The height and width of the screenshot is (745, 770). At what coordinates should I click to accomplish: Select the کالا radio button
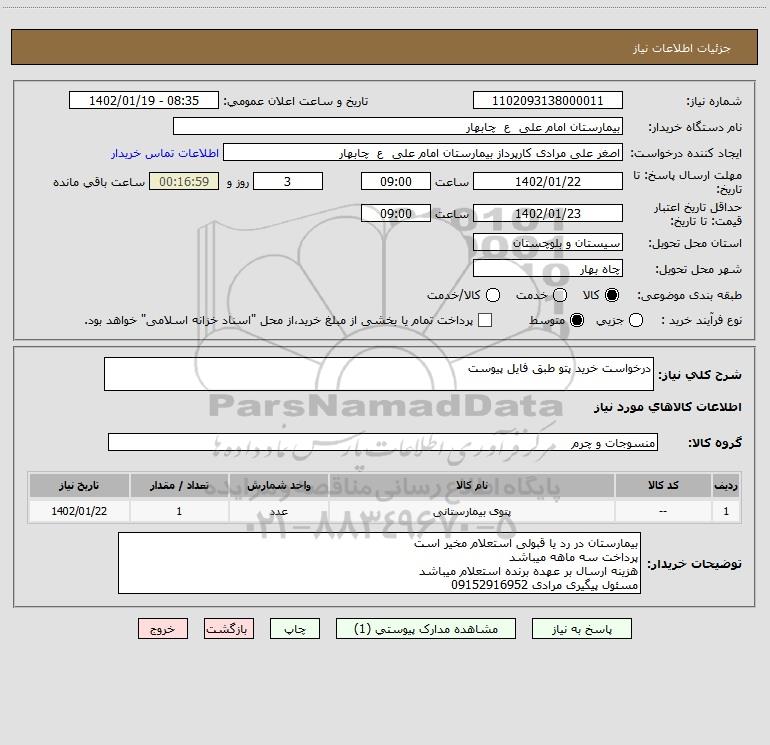coord(612,295)
